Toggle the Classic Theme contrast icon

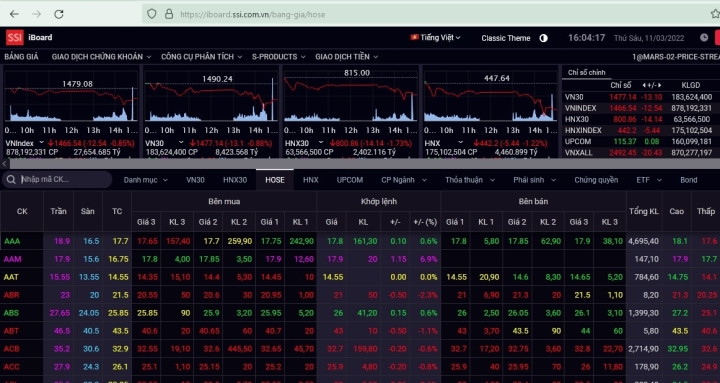point(544,38)
